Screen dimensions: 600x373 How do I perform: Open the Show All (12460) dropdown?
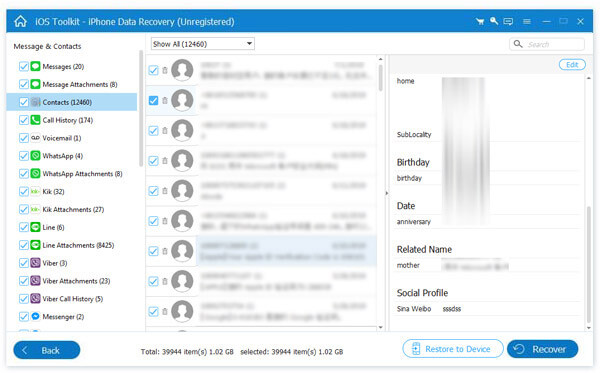[203, 44]
